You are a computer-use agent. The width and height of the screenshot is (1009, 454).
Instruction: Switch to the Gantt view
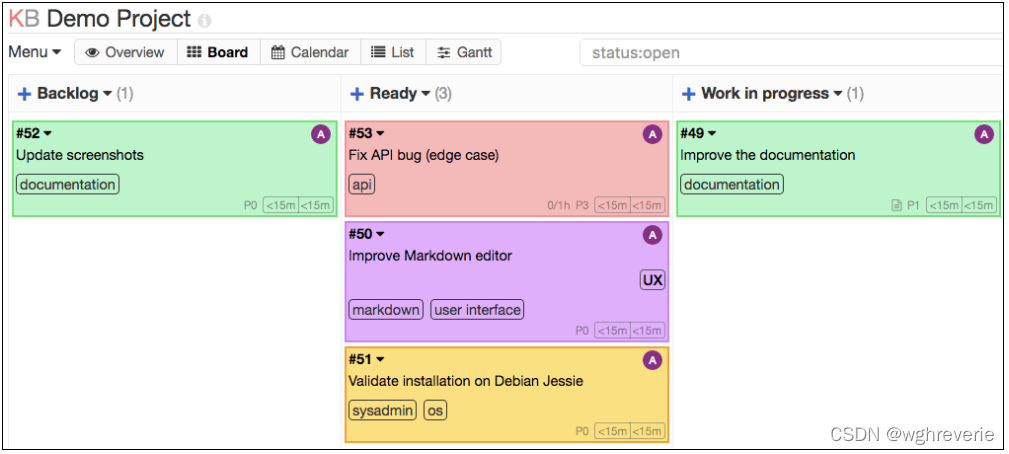point(464,52)
